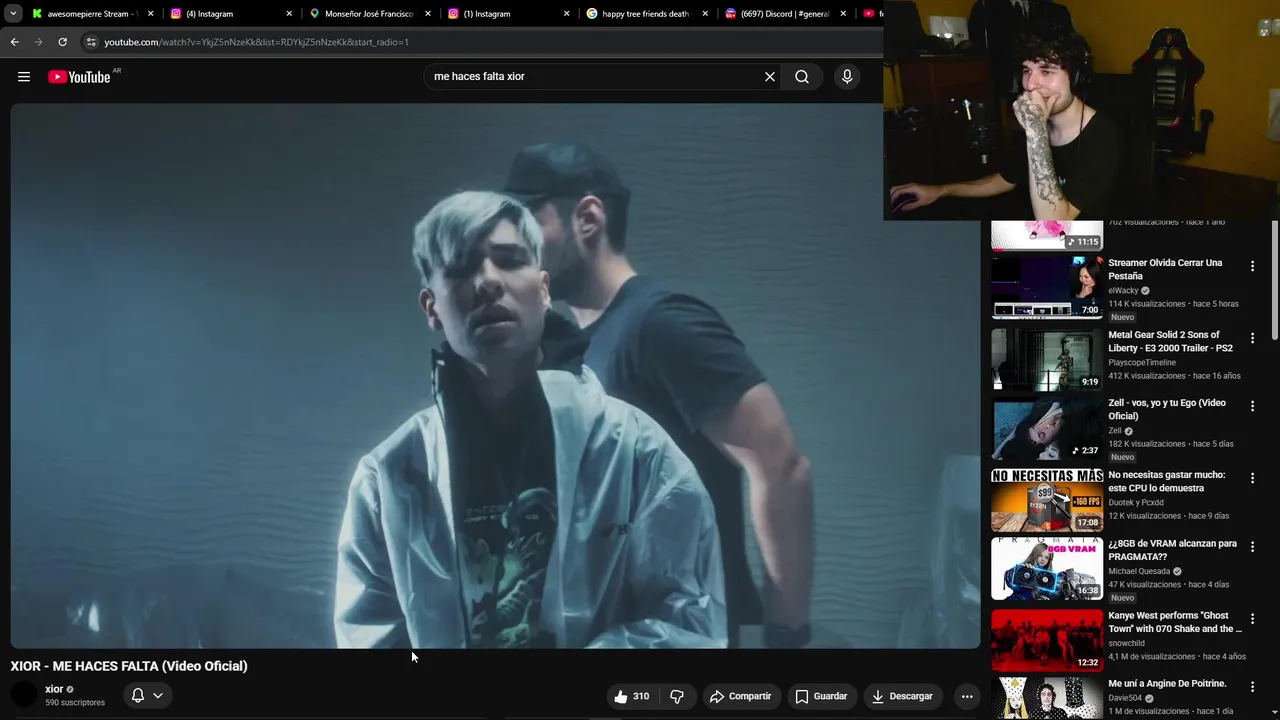Click the magnifier search button
Image resolution: width=1280 pixels, height=720 pixels.
(x=802, y=77)
